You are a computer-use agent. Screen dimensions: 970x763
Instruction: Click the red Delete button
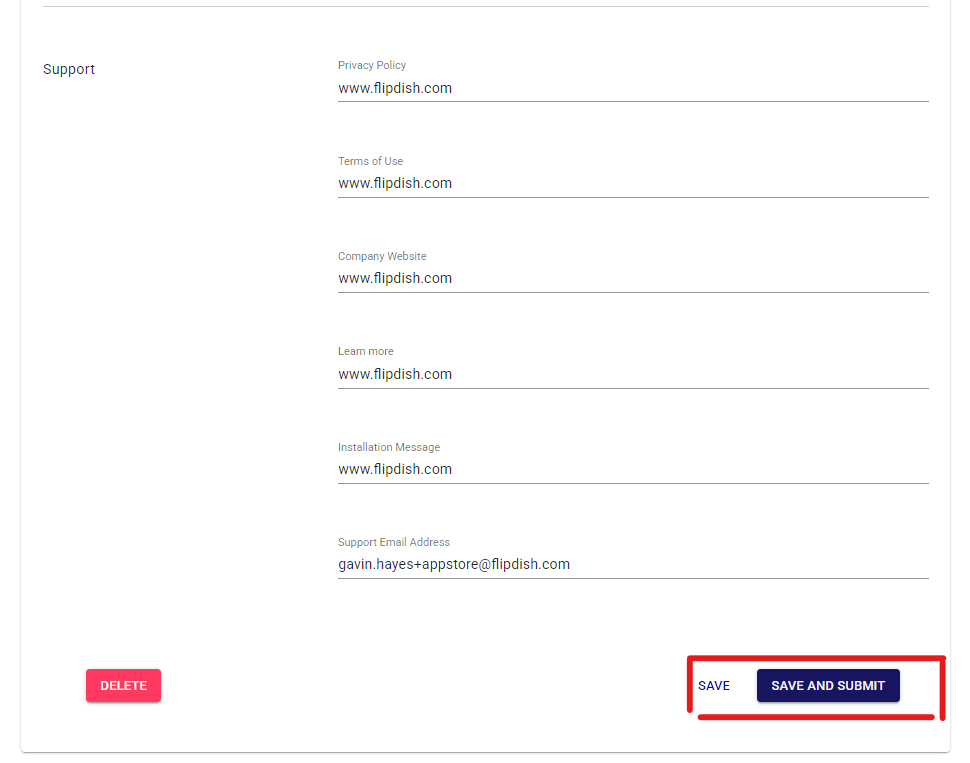123,685
